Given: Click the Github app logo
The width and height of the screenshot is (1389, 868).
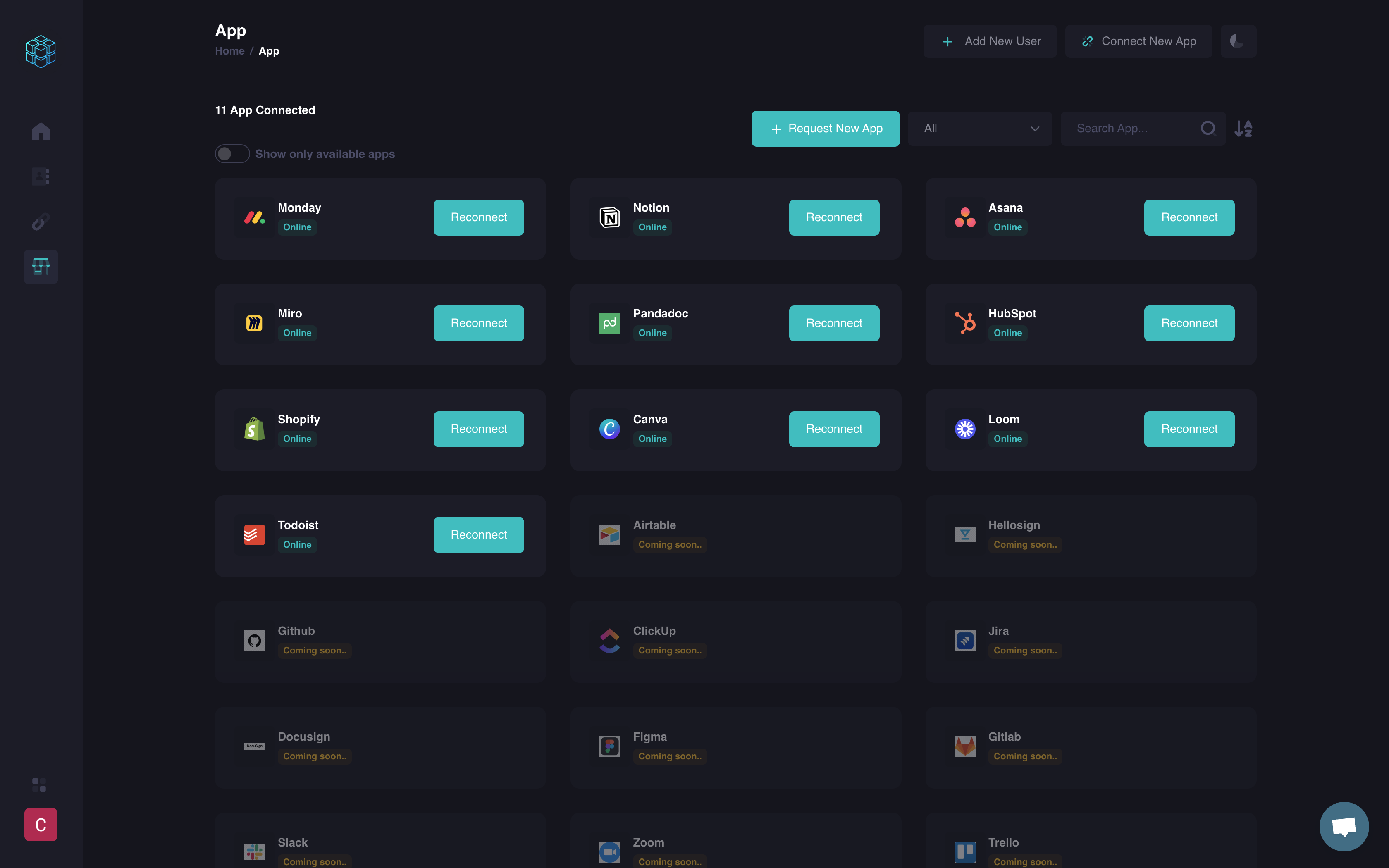Looking at the screenshot, I should [254, 641].
